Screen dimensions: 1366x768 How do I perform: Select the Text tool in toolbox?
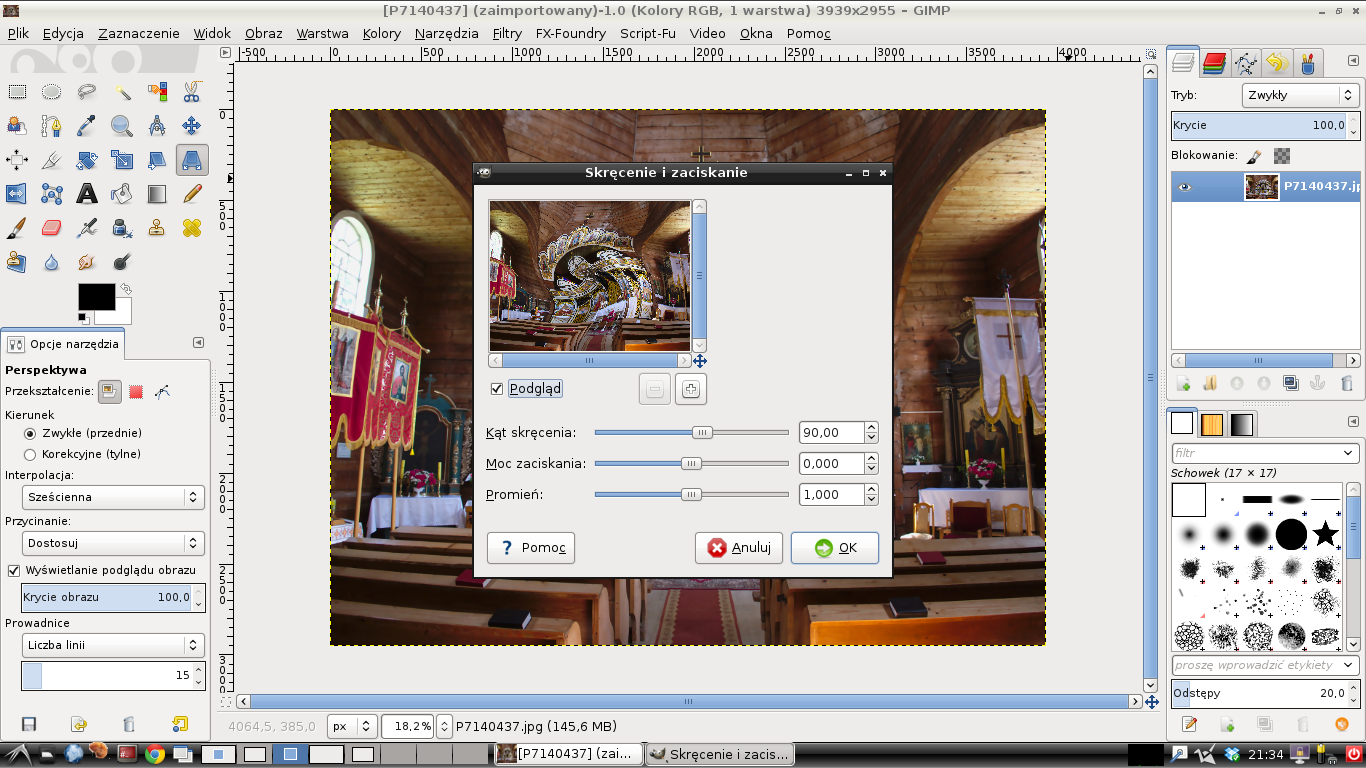[87, 194]
